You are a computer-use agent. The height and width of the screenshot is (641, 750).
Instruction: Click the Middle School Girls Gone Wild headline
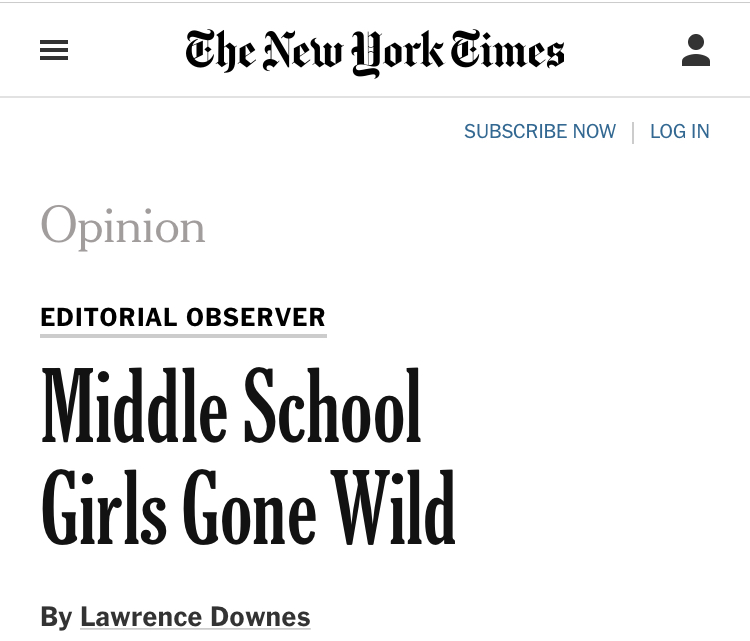point(247,456)
